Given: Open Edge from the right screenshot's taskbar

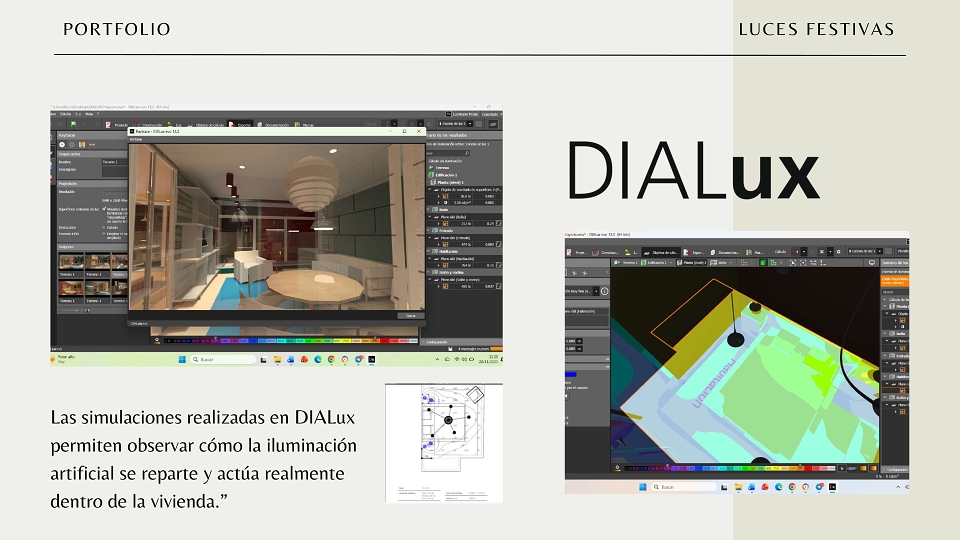Looking at the screenshot, I should coord(778,487).
